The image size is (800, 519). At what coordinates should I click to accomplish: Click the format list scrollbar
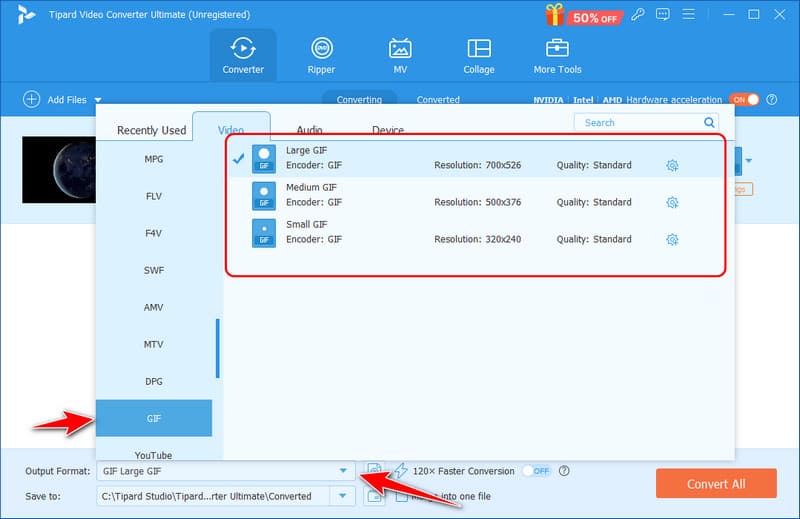point(218,348)
